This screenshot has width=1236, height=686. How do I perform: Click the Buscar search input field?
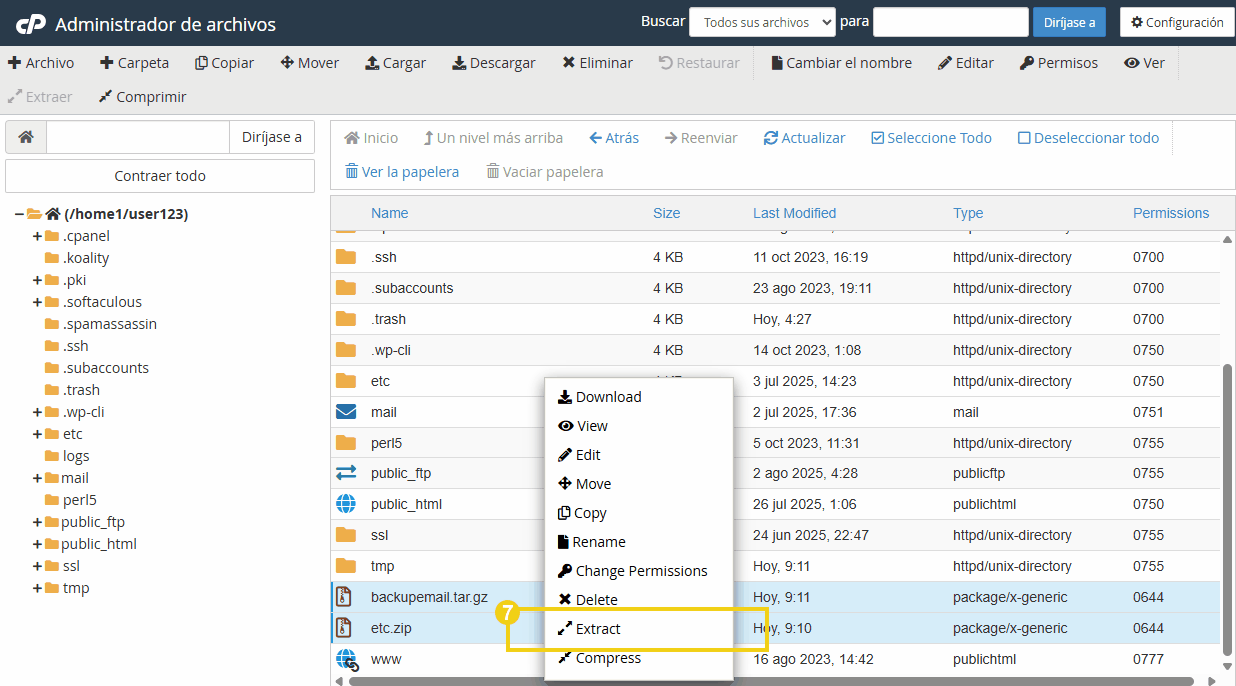[950, 21]
